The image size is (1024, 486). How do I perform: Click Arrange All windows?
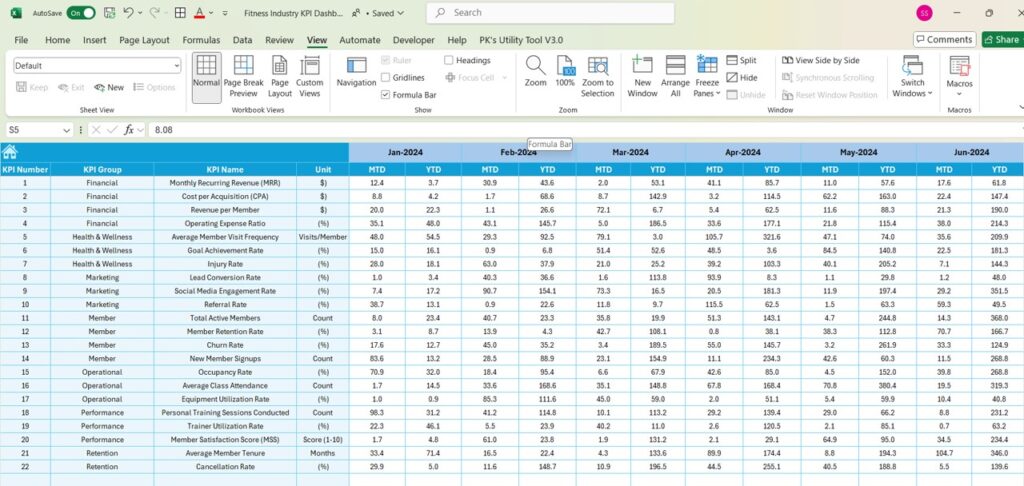tap(675, 77)
